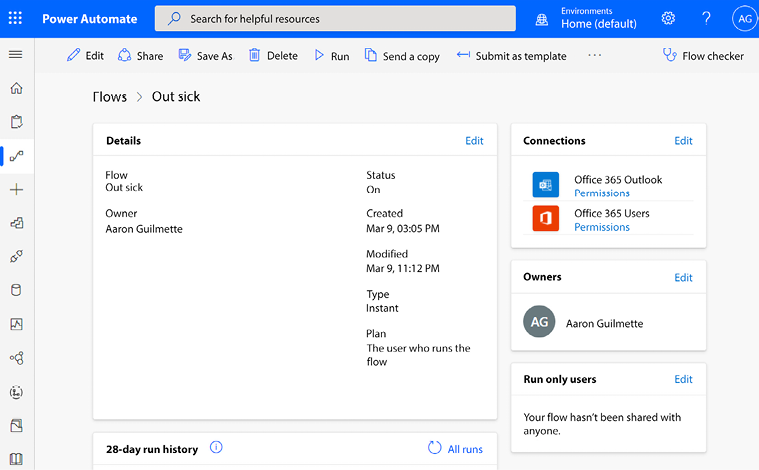Click the Status value On
Viewport: 759px width, 470px height.
pyautogui.click(x=373, y=189)
